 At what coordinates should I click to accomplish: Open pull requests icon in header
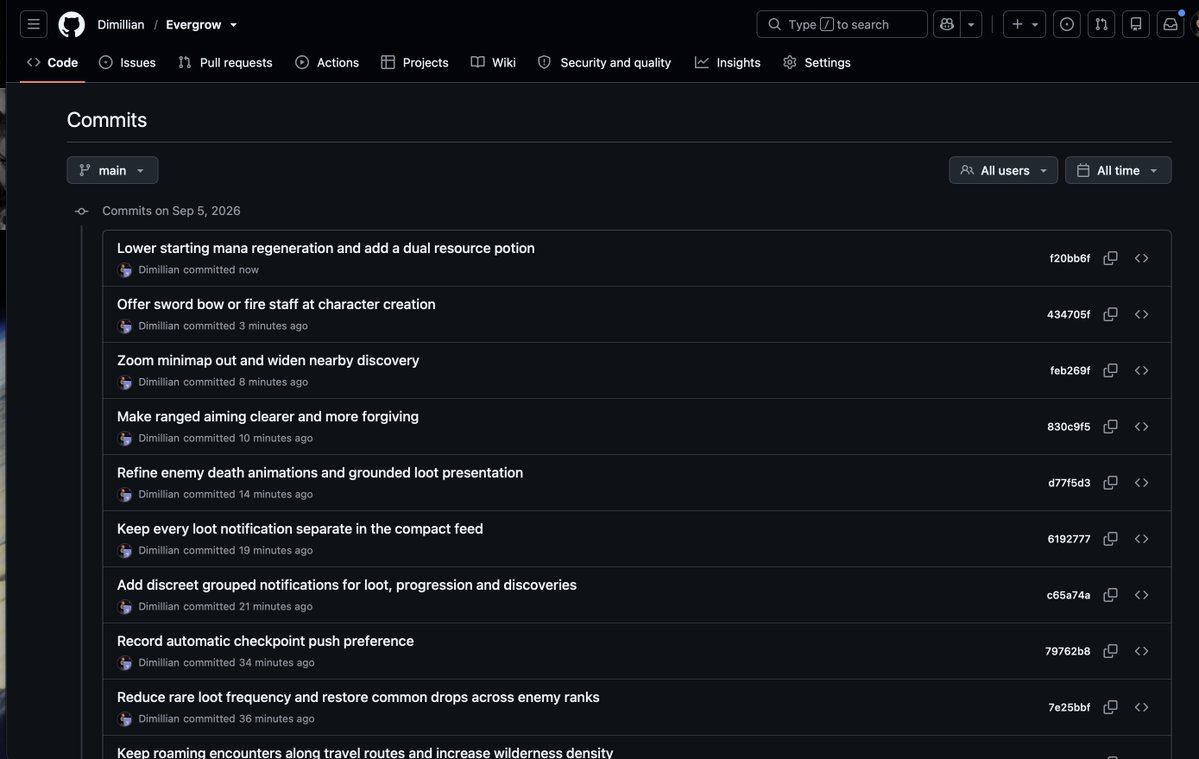tap(1101, 24)
